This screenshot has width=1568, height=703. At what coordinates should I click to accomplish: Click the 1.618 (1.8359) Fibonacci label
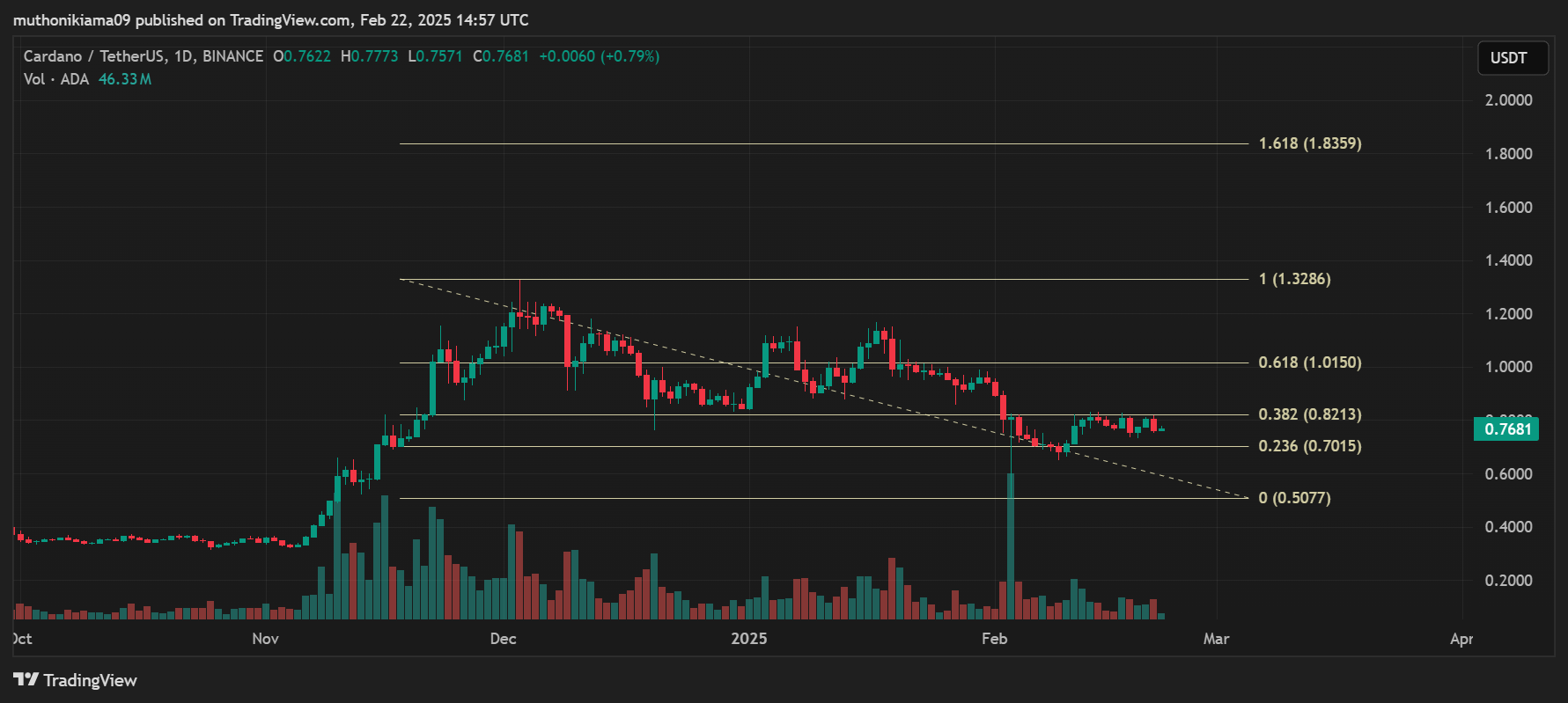1310,143
